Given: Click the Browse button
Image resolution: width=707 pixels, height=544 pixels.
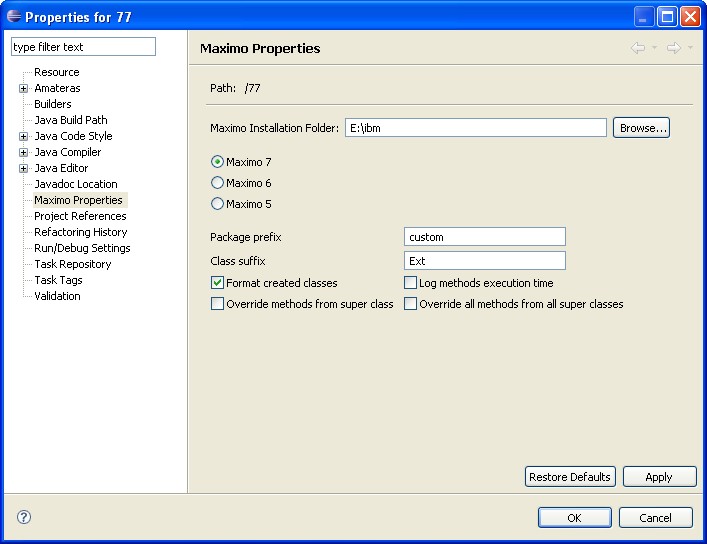Looking at the screenshot, I should 641,128.
